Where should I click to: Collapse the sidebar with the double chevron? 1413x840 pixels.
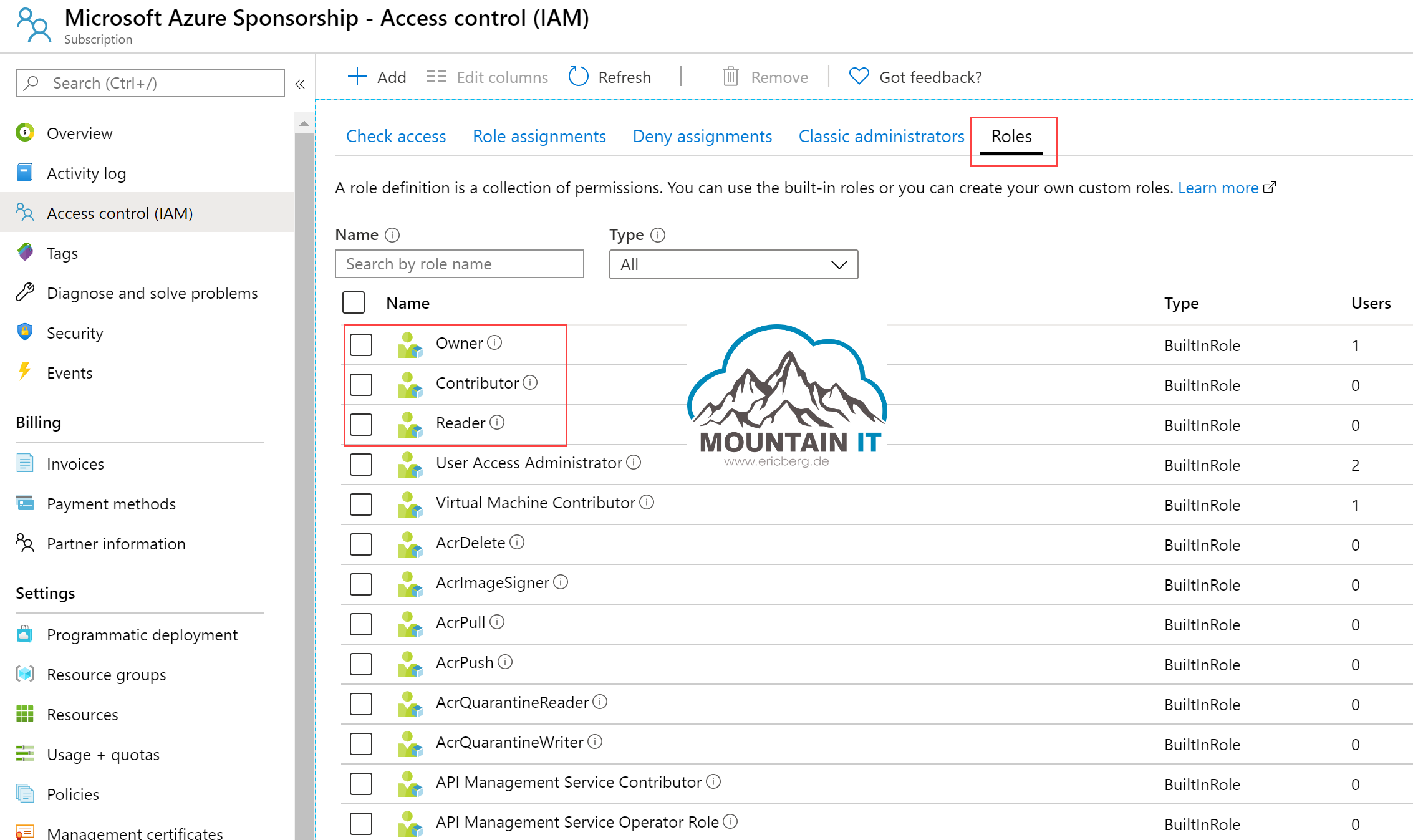coord(300,83)
